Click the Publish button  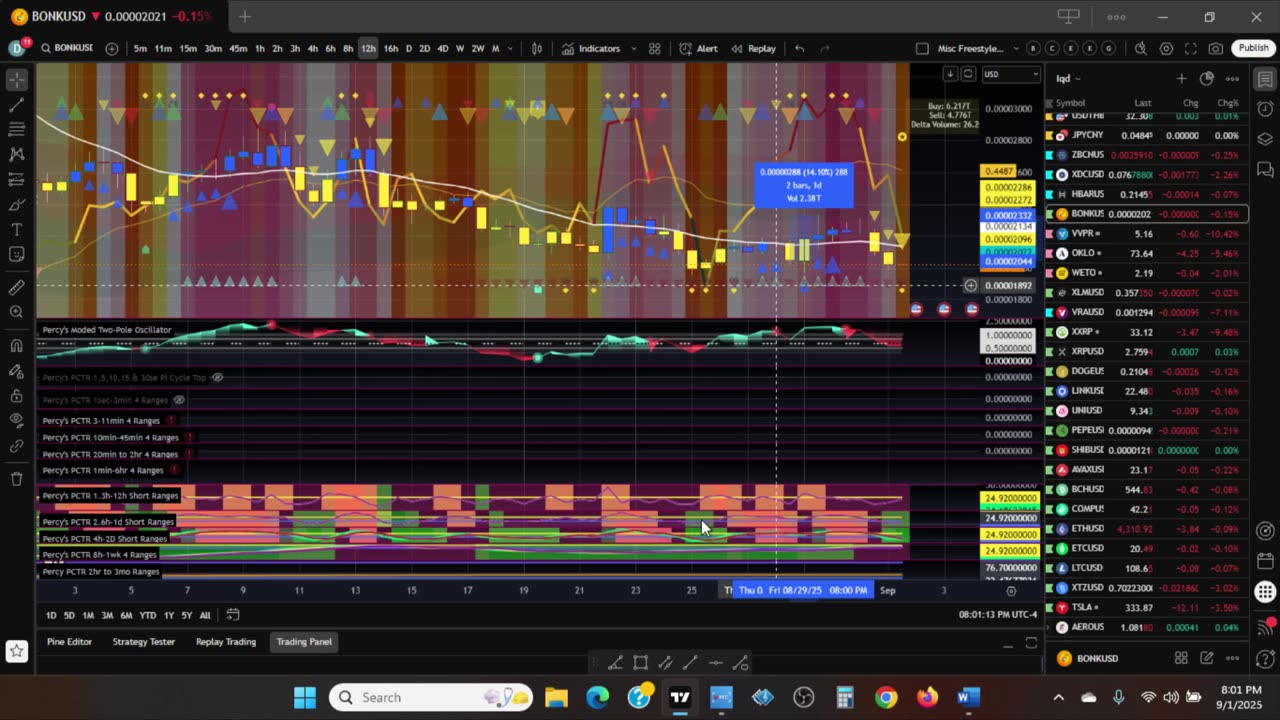pyautogui.click(x=1253, y=48)
